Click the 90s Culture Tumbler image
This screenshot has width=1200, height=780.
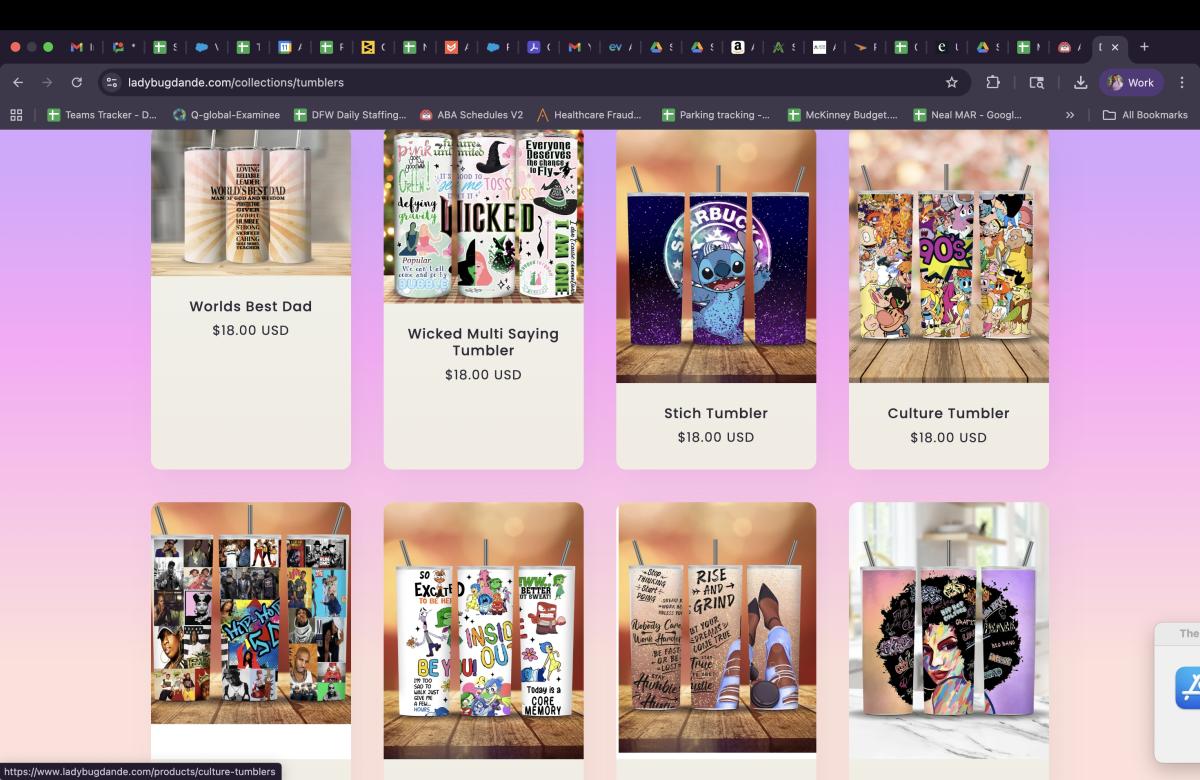click(948, 255)
